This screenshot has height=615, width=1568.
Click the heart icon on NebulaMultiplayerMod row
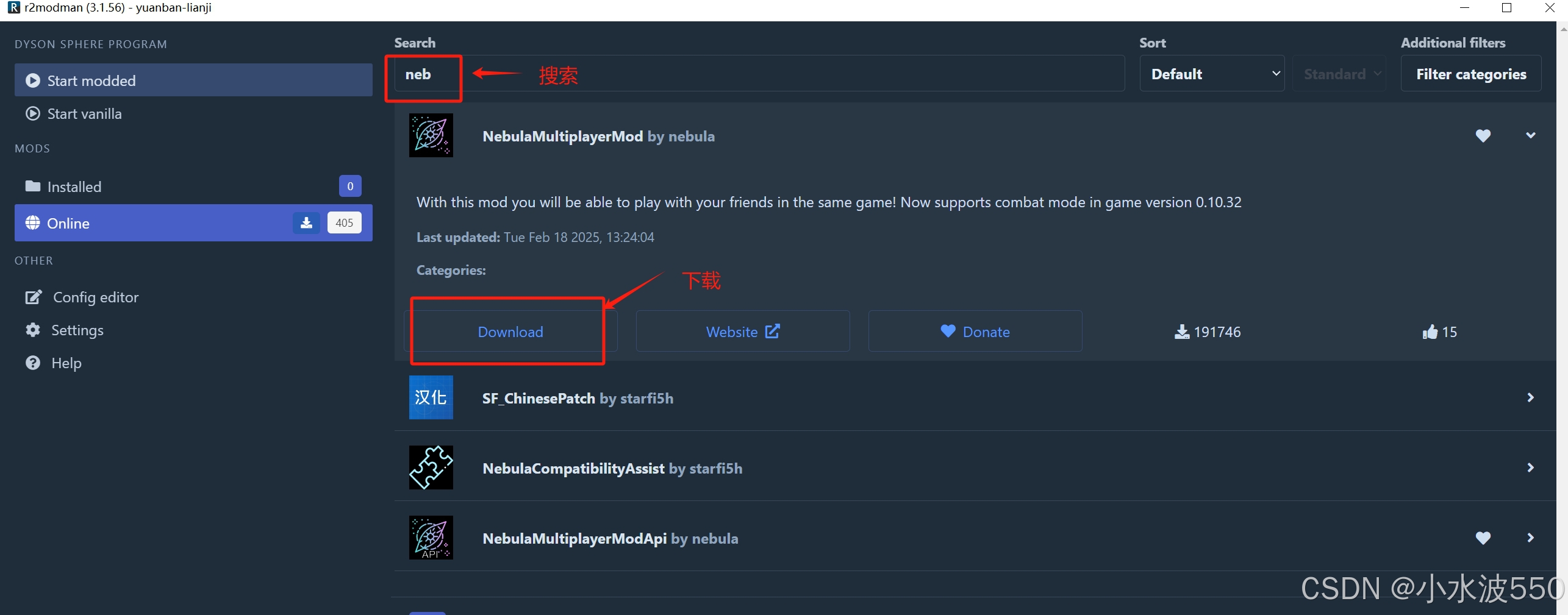click(1483, 136)
